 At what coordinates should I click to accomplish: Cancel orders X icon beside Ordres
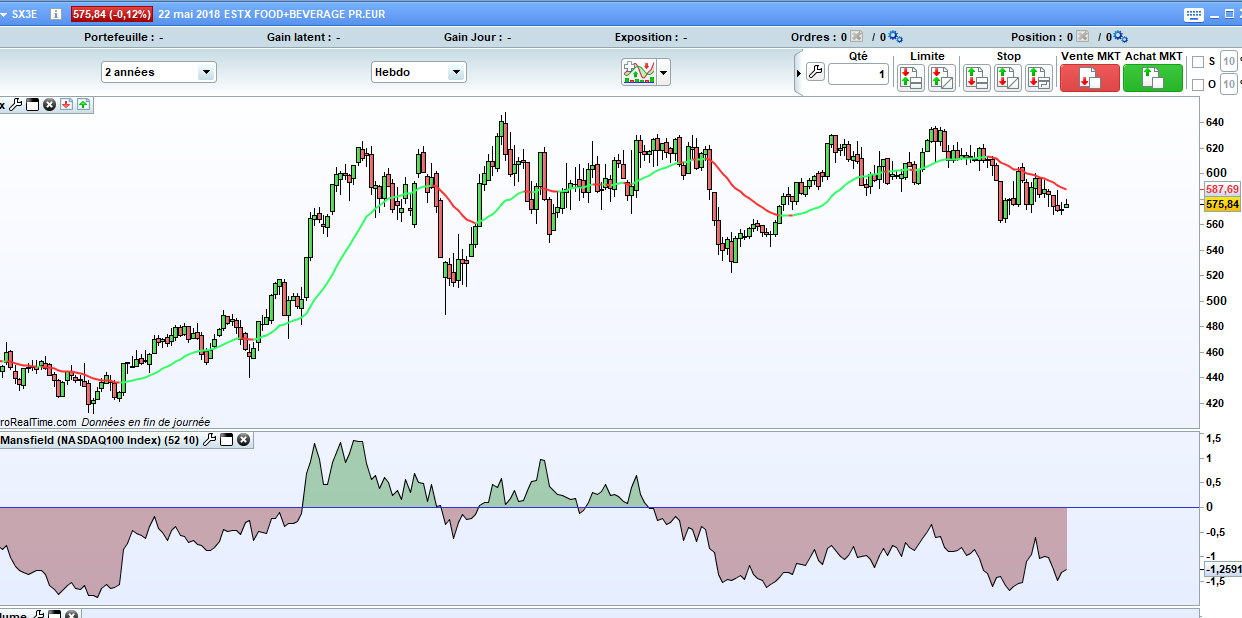pos(857,37)
